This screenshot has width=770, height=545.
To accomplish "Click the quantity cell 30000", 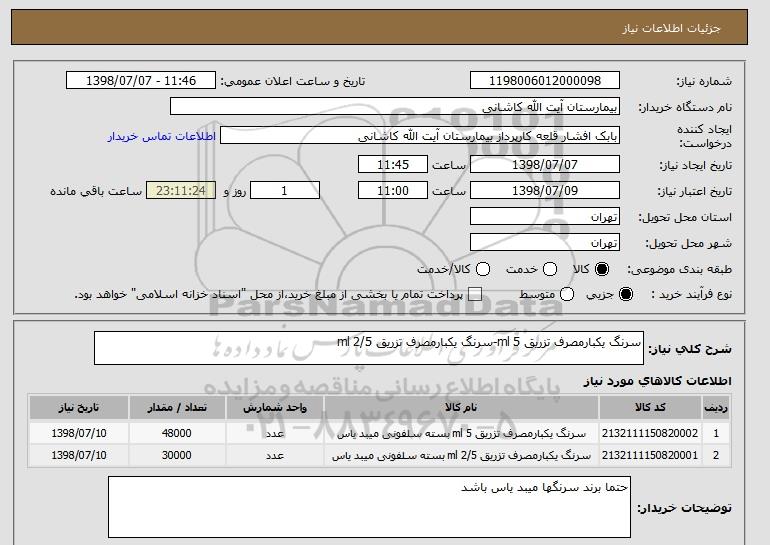I will [x=177, y=456].
